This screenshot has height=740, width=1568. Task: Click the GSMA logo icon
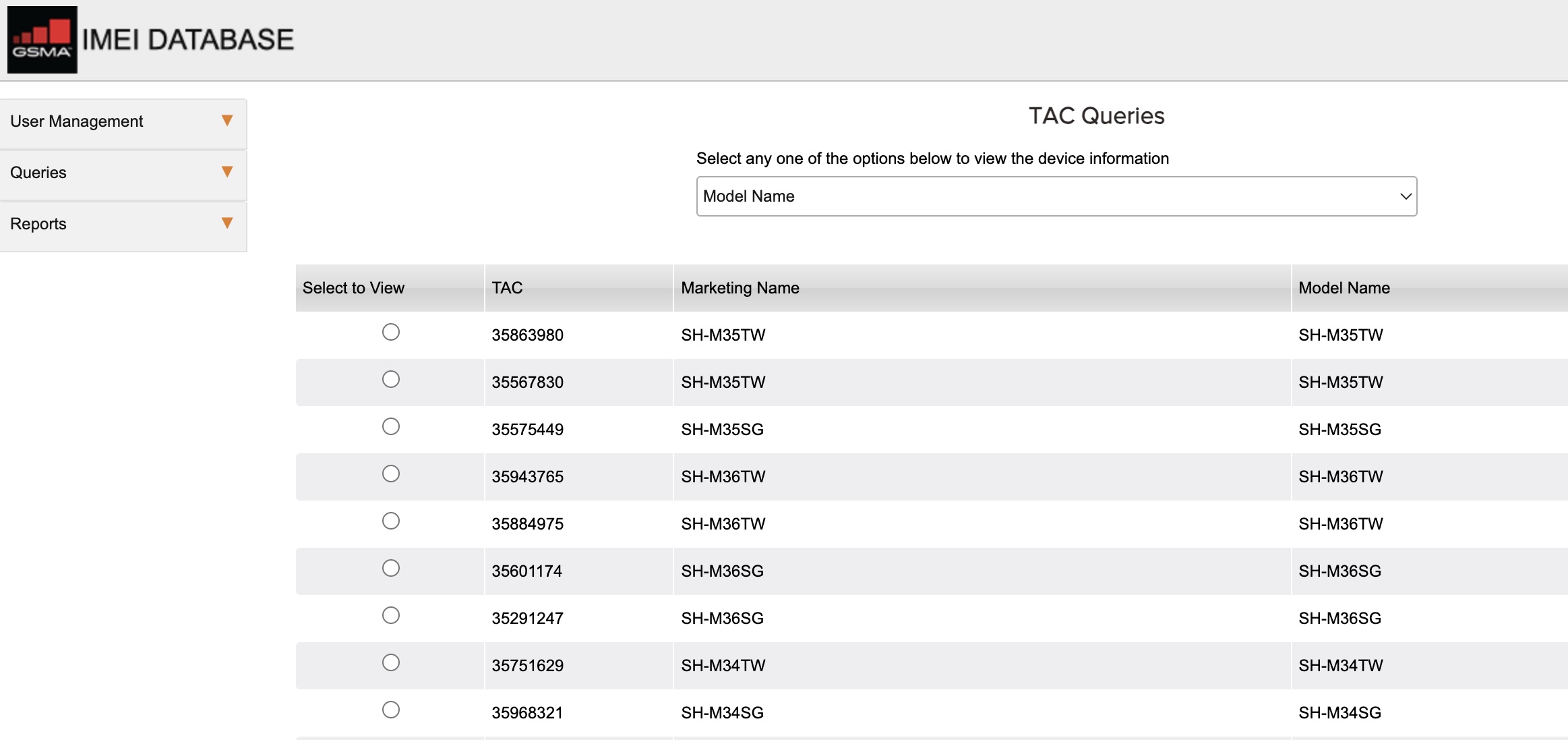click(42, 39)
